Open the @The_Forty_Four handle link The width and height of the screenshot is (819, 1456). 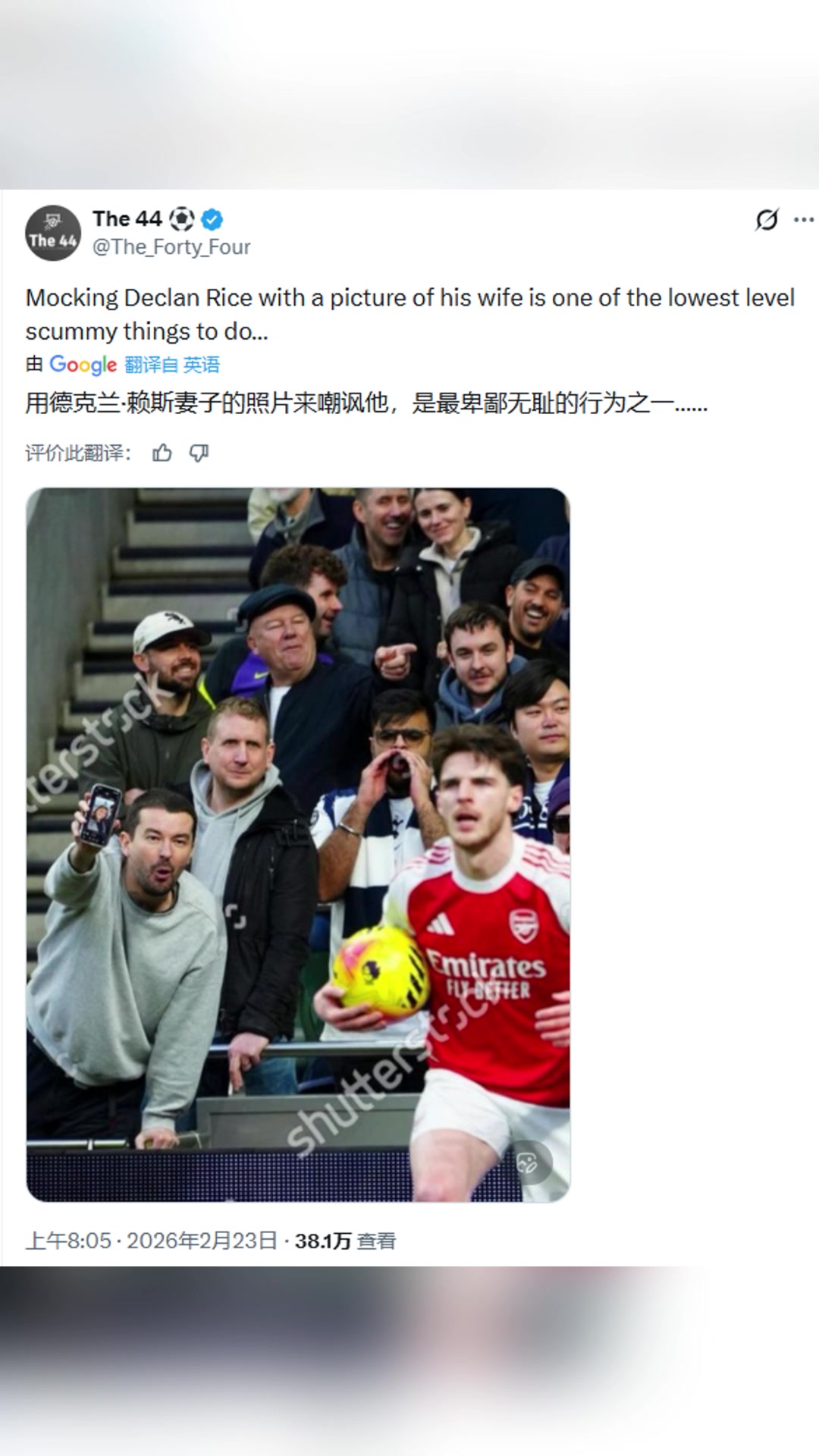click(171, 247)
